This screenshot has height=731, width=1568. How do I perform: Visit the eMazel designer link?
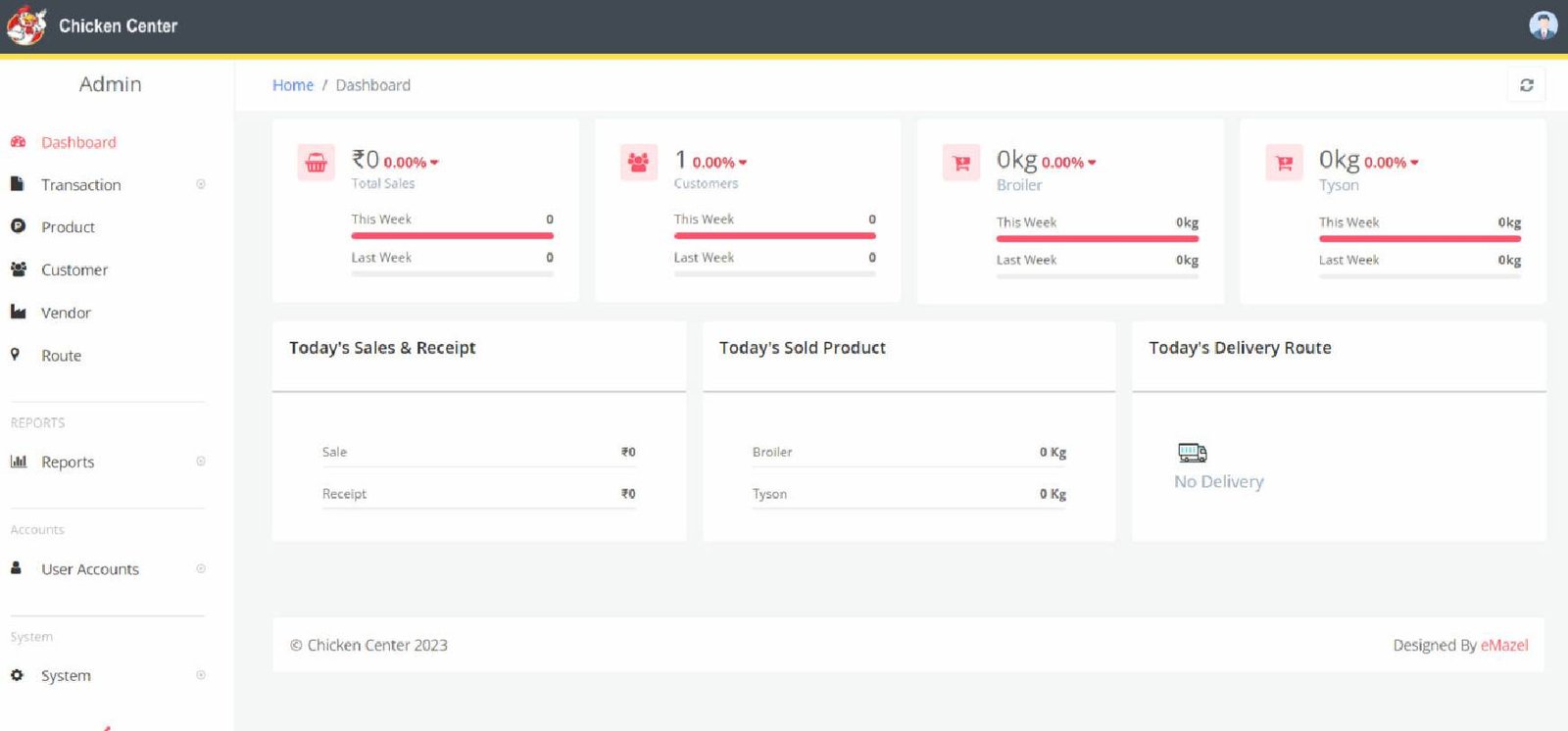coord(1503,645)
